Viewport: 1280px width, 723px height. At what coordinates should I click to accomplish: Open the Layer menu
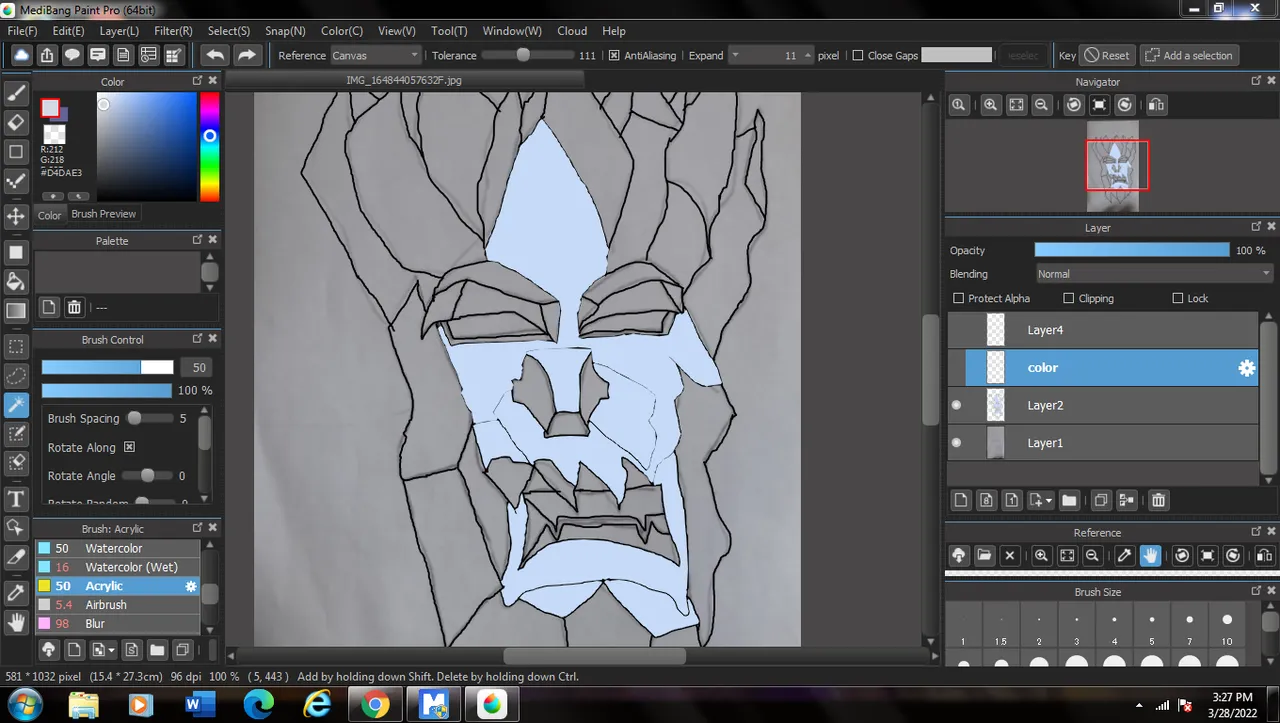coord(119,31)
